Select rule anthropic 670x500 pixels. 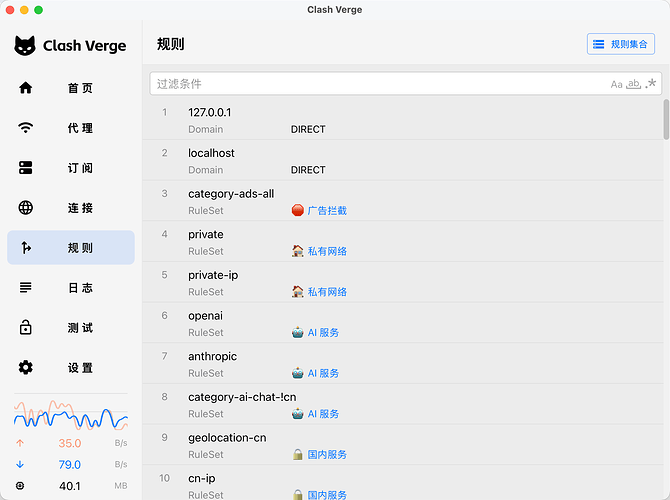click(x=403, y=363)
